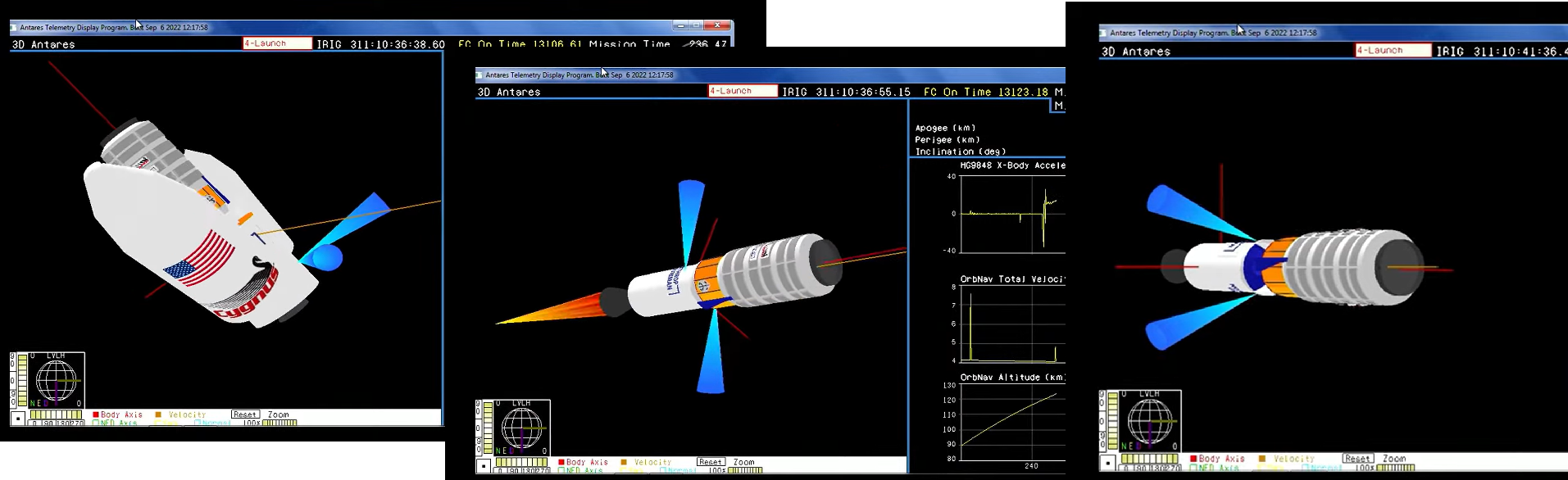1568x480 pixels.
Task: Open the 4-Launch phase selector in right window
Action: [1393, 51]
